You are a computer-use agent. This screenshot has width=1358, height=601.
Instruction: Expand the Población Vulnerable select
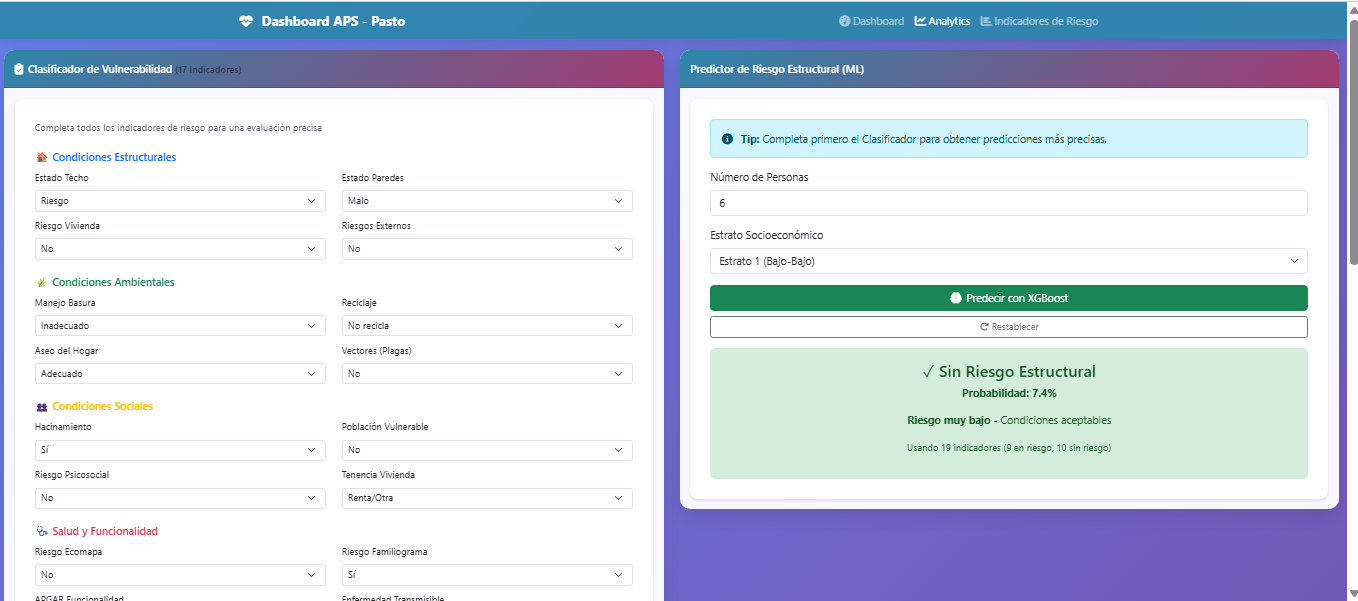tap(487, 450)
